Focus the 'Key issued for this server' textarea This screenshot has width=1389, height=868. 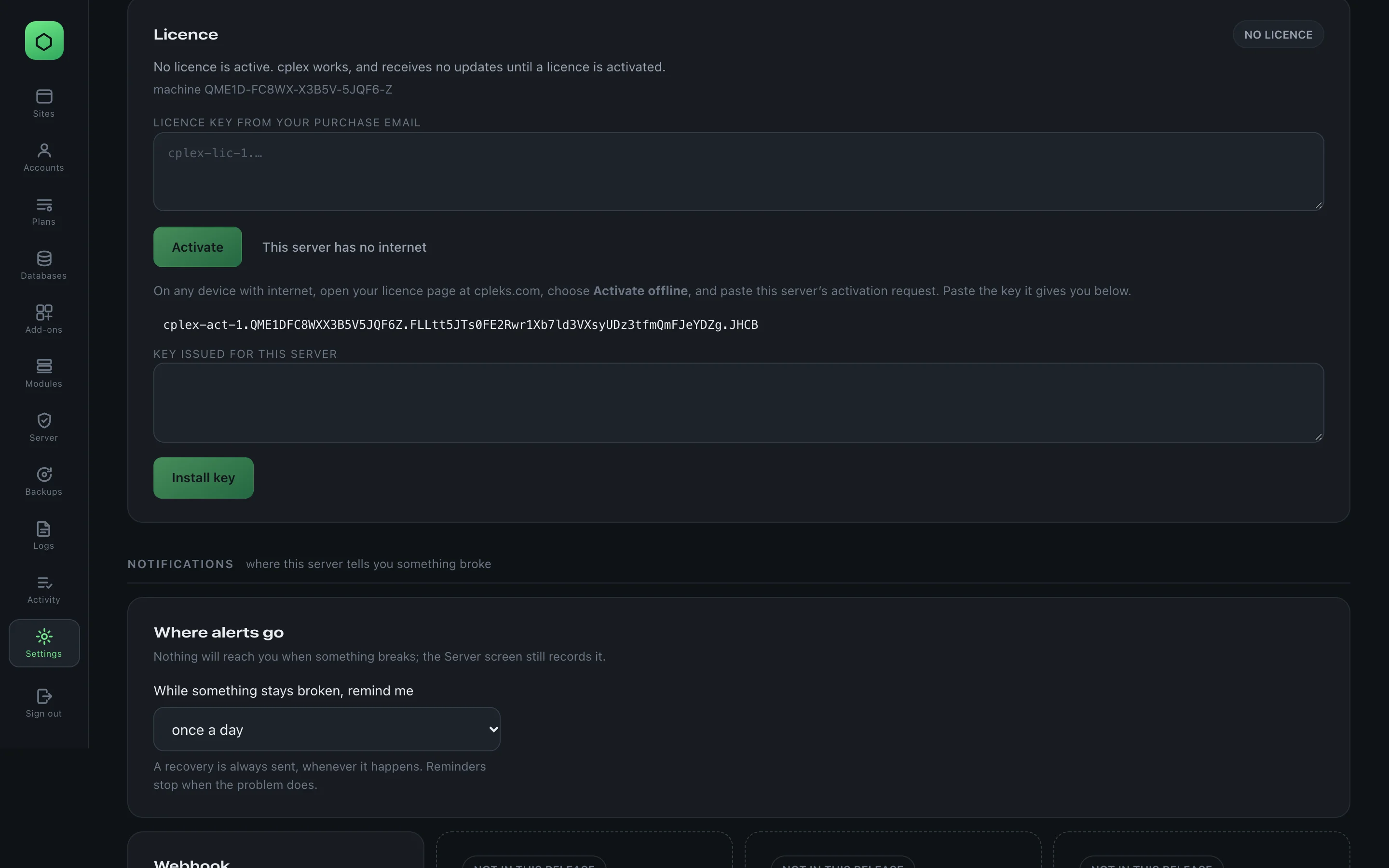click(x=738, y=403)
